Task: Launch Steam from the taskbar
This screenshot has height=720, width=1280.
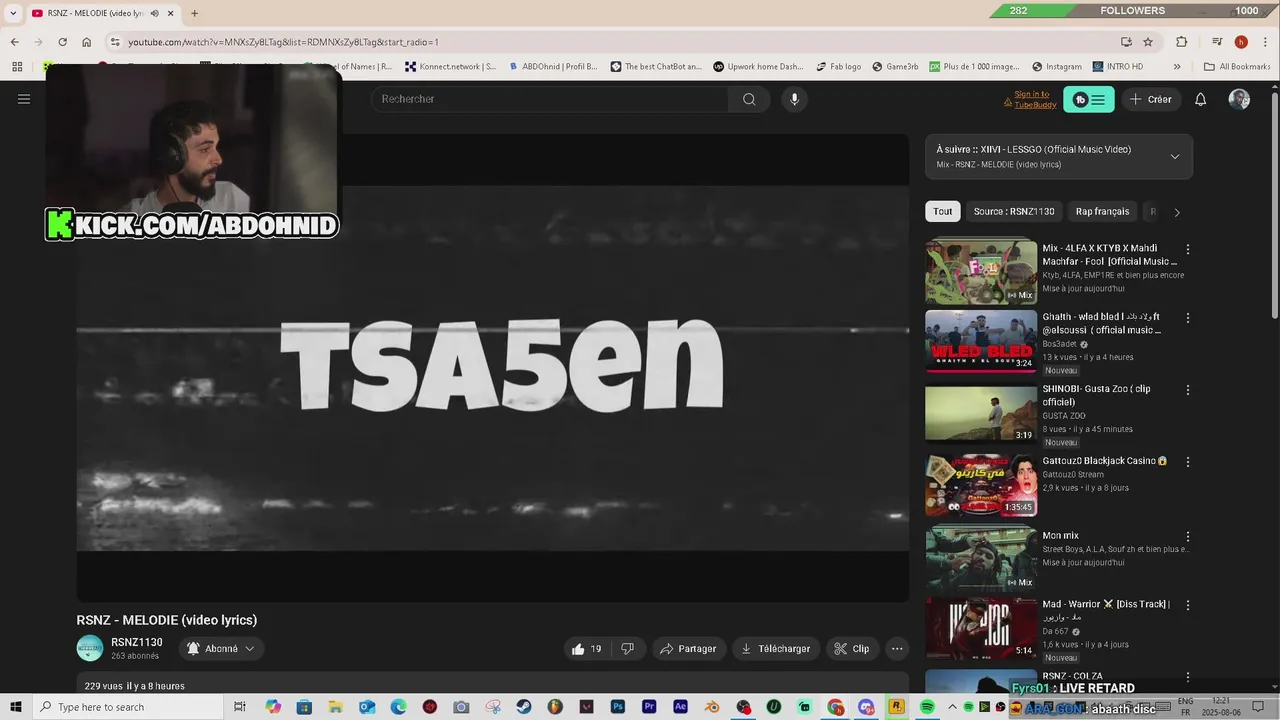Action: 524,707
